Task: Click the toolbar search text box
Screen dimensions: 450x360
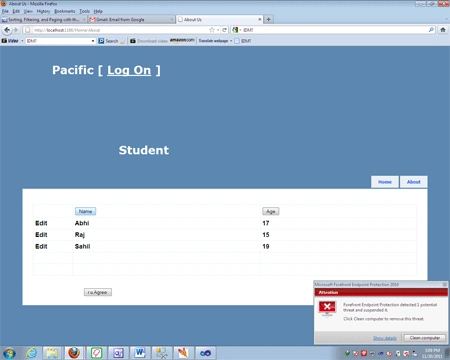Action: [58, 41]
